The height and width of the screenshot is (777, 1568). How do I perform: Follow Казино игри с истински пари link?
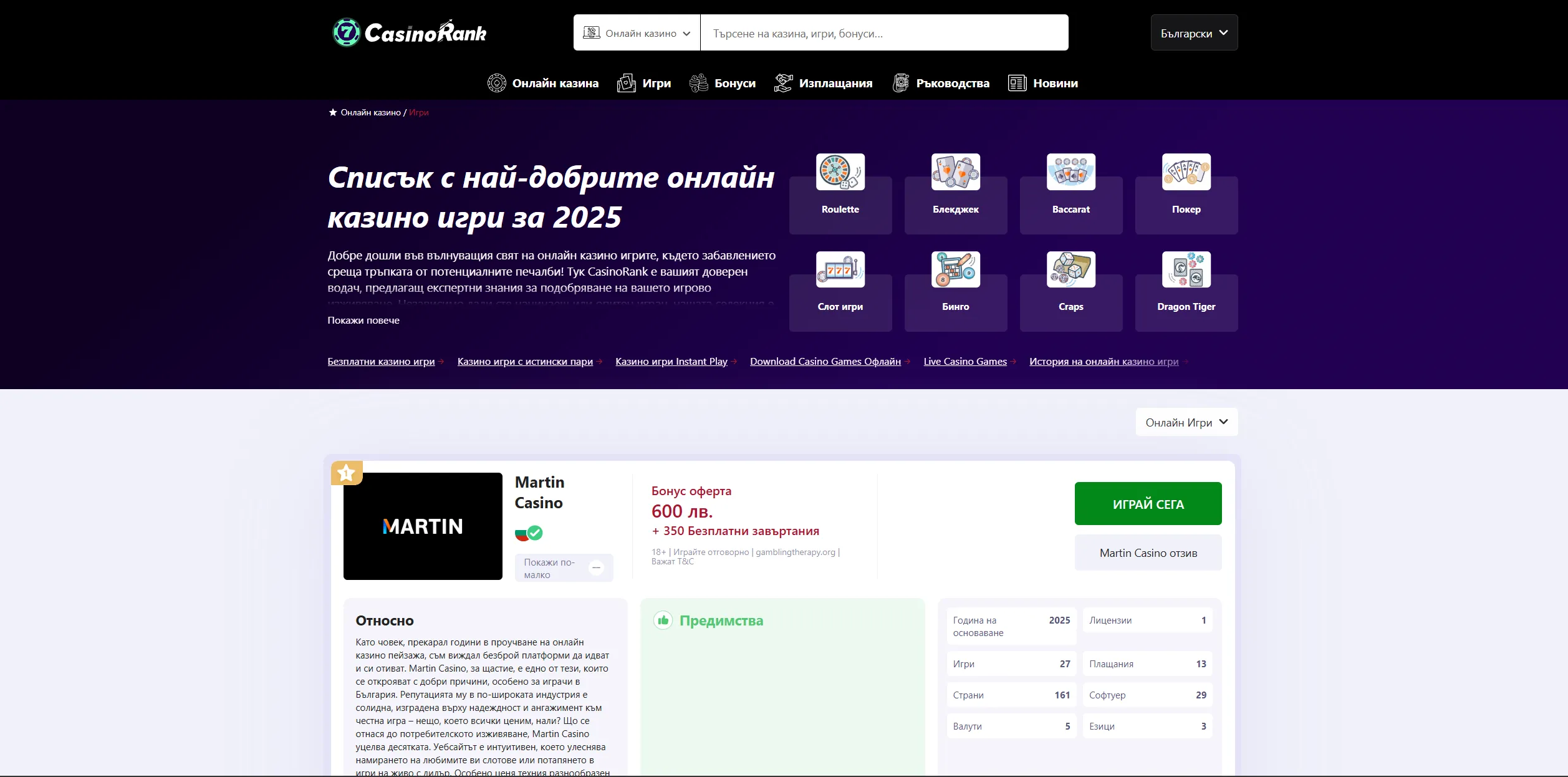tap(525, 362)
